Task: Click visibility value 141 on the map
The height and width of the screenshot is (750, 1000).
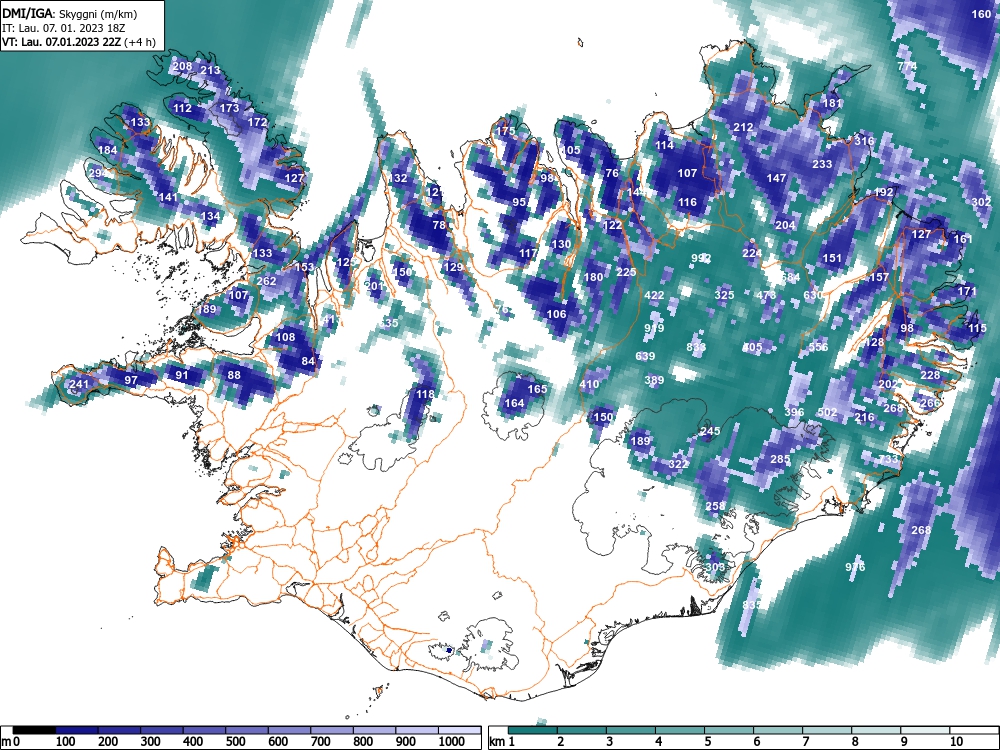Action: [x=168, y=197]
